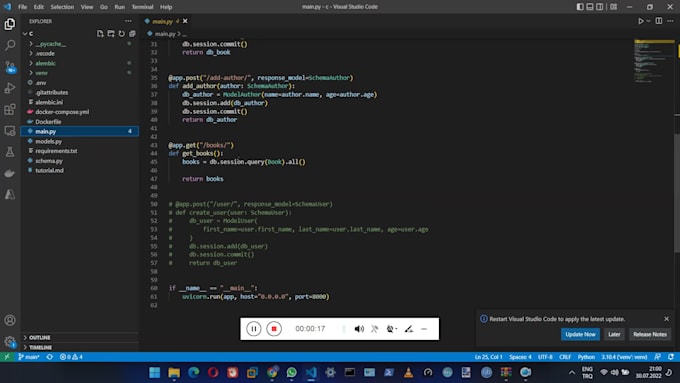Open the View menu

point(87,7)
